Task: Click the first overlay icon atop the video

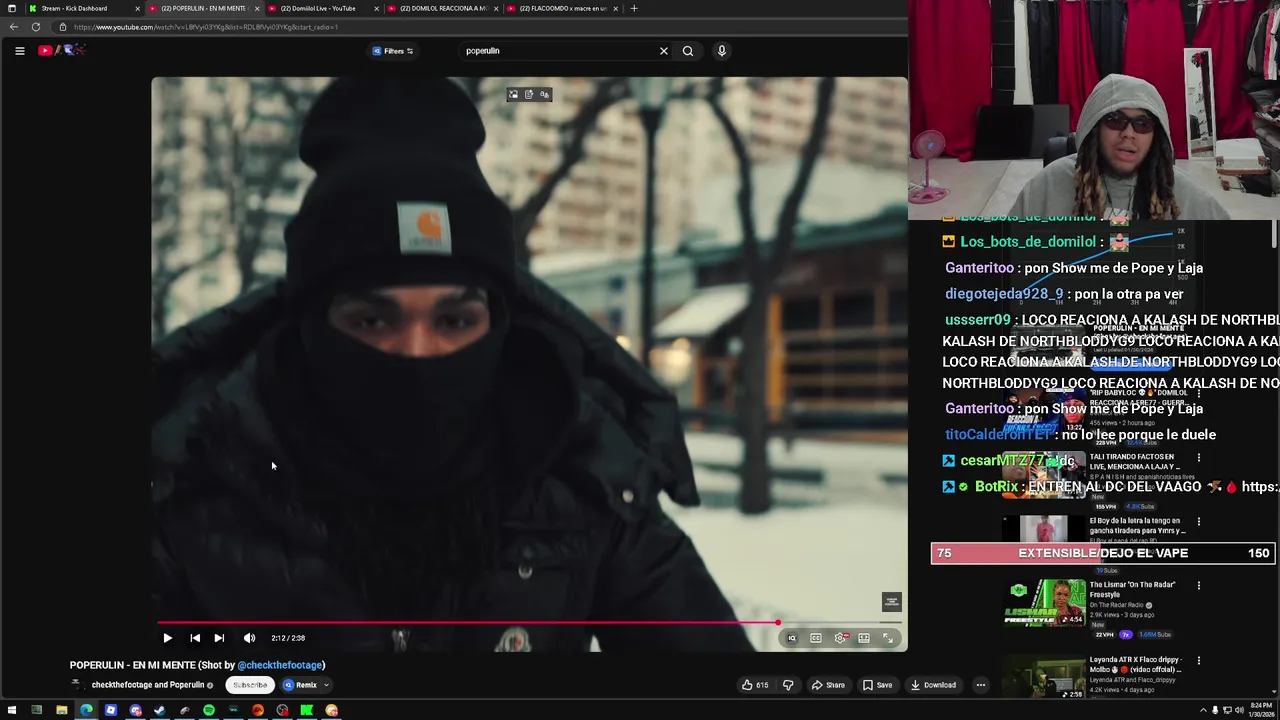Action: (513, 95)
